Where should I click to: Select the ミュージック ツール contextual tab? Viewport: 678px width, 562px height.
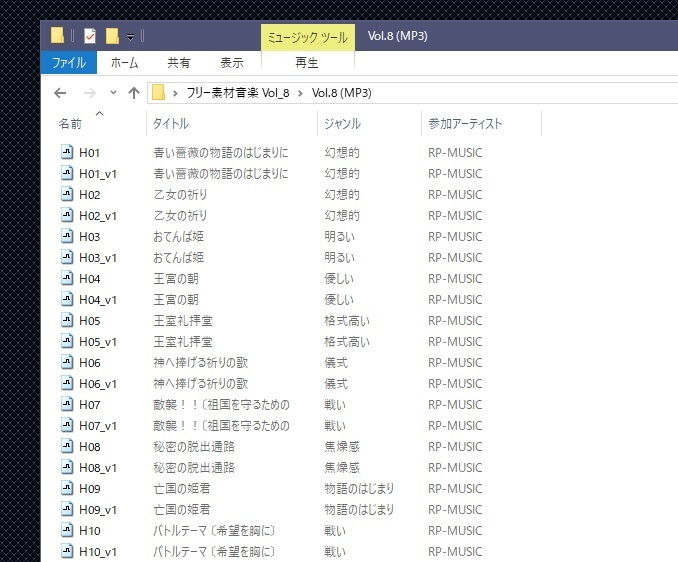pyautogui.click(x=308, y=38)
